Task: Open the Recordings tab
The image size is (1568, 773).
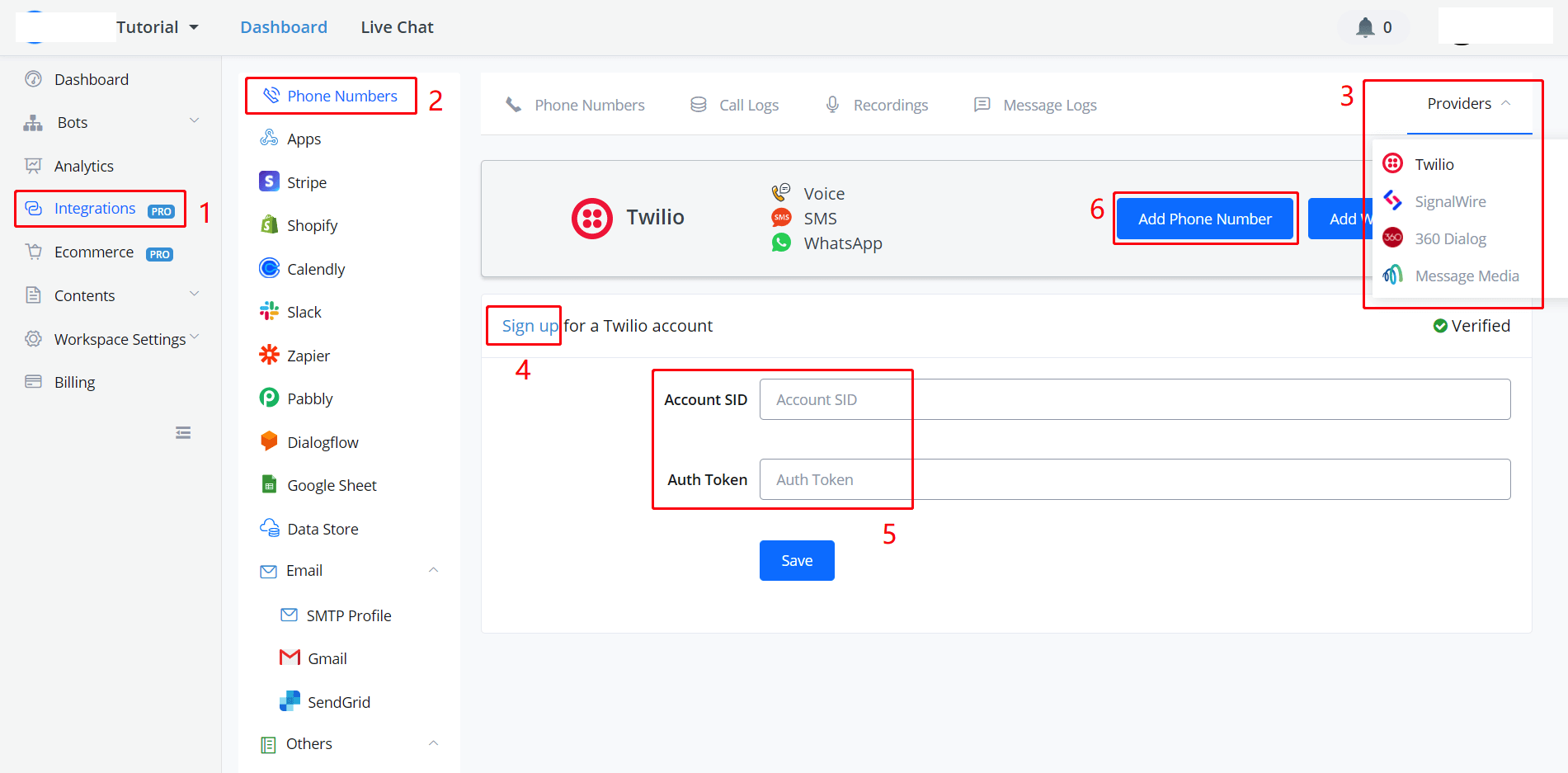Action: pyautogui.click(x=877, y=105)
